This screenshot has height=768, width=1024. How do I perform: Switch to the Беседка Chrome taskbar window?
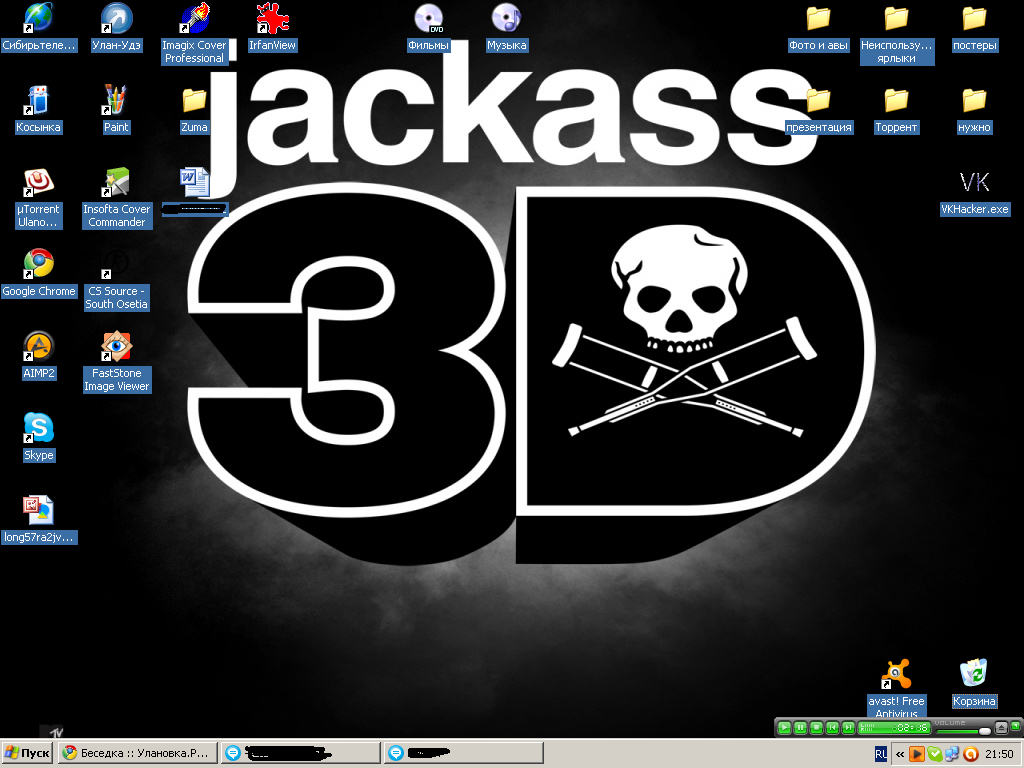pyautogui.click(x=137, y=753)
